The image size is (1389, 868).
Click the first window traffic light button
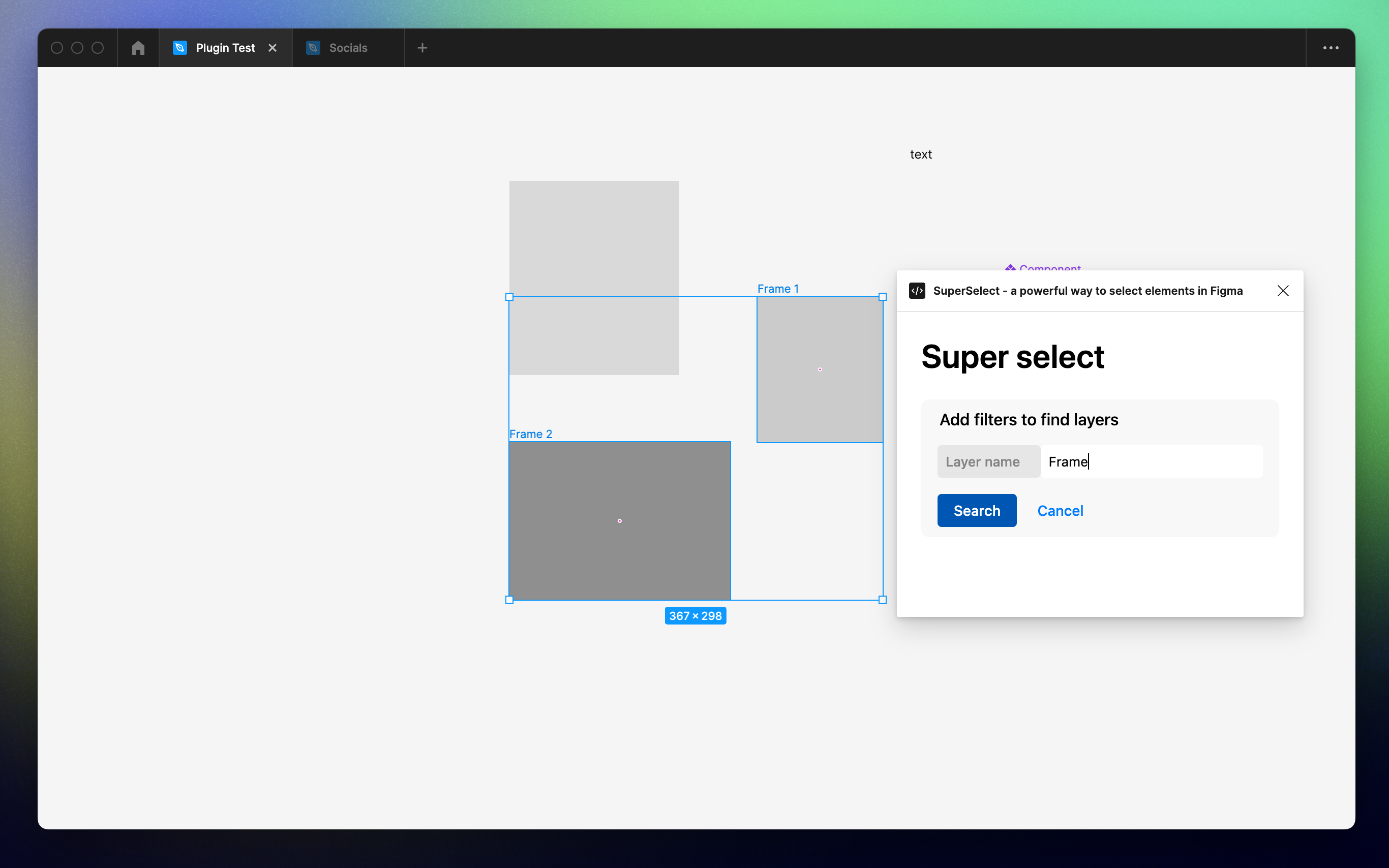pyautogui.click(x=57, y=48)
